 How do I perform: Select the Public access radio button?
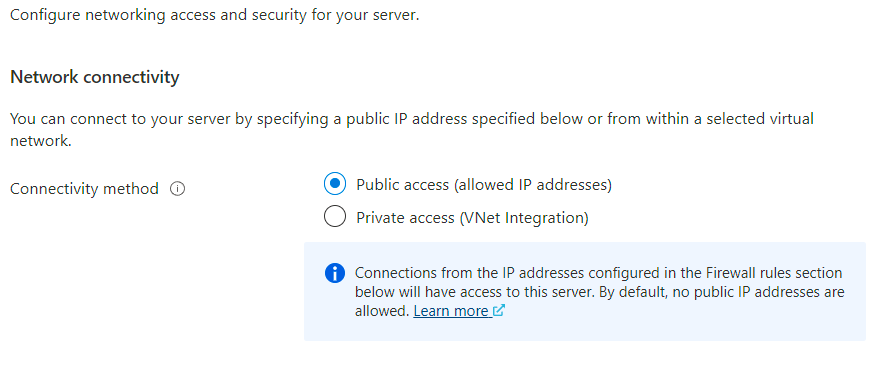coord(335,184)
